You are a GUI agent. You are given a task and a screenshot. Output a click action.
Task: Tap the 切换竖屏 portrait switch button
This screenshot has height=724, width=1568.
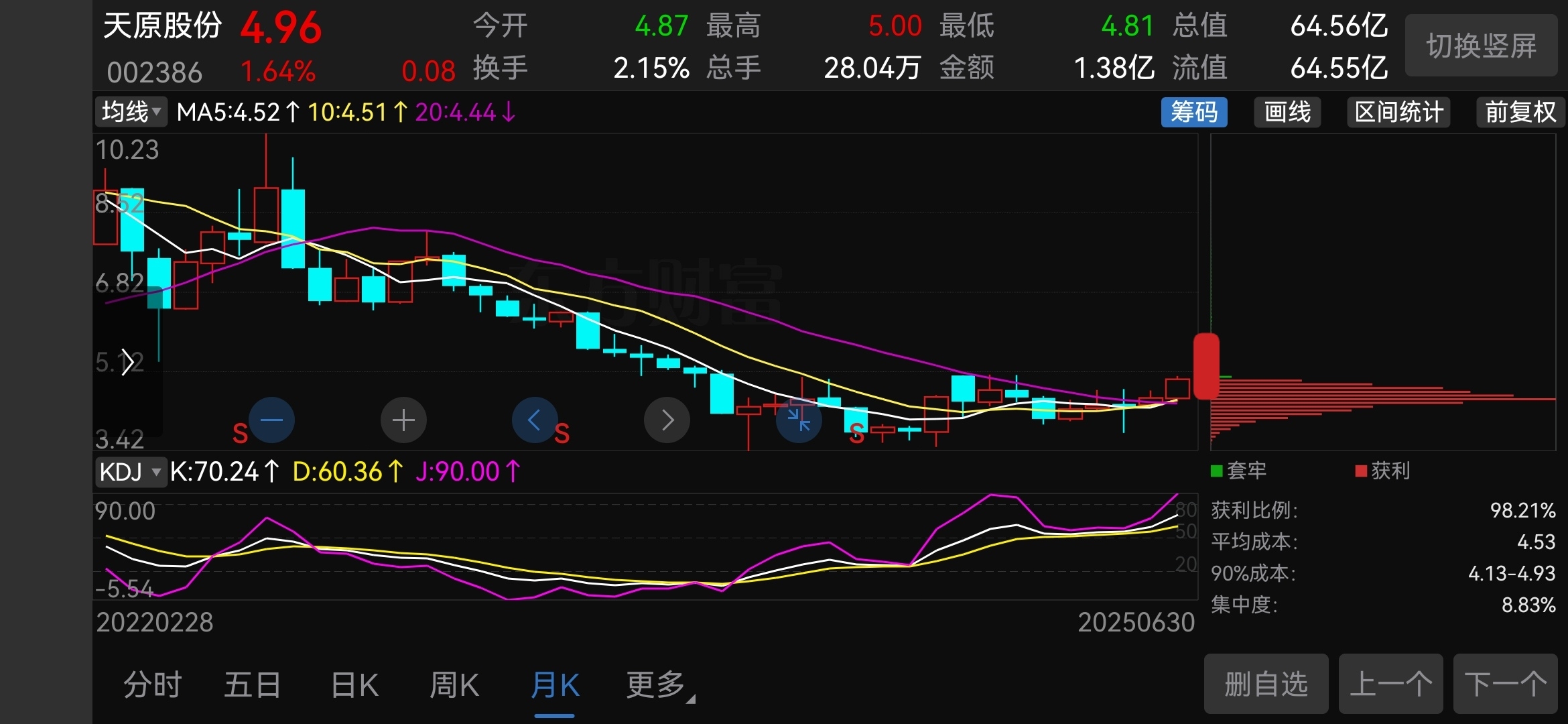pos(1481,46)
